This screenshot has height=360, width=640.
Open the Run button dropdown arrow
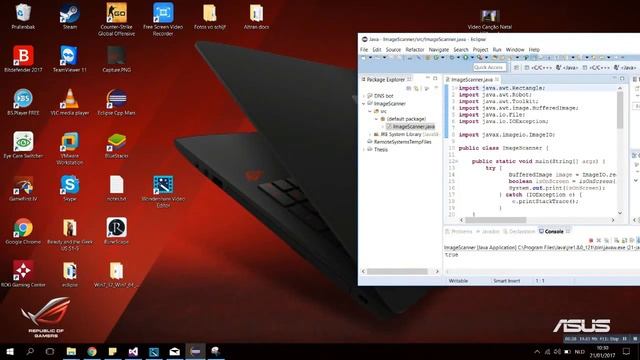[471, 58]
